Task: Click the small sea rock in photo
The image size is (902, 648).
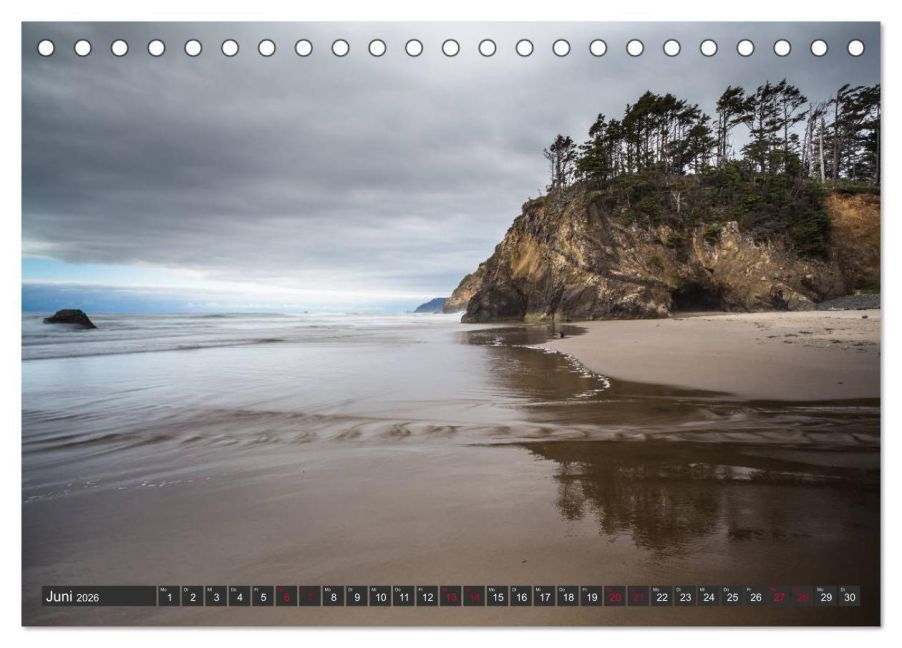Action: point(70,319)
